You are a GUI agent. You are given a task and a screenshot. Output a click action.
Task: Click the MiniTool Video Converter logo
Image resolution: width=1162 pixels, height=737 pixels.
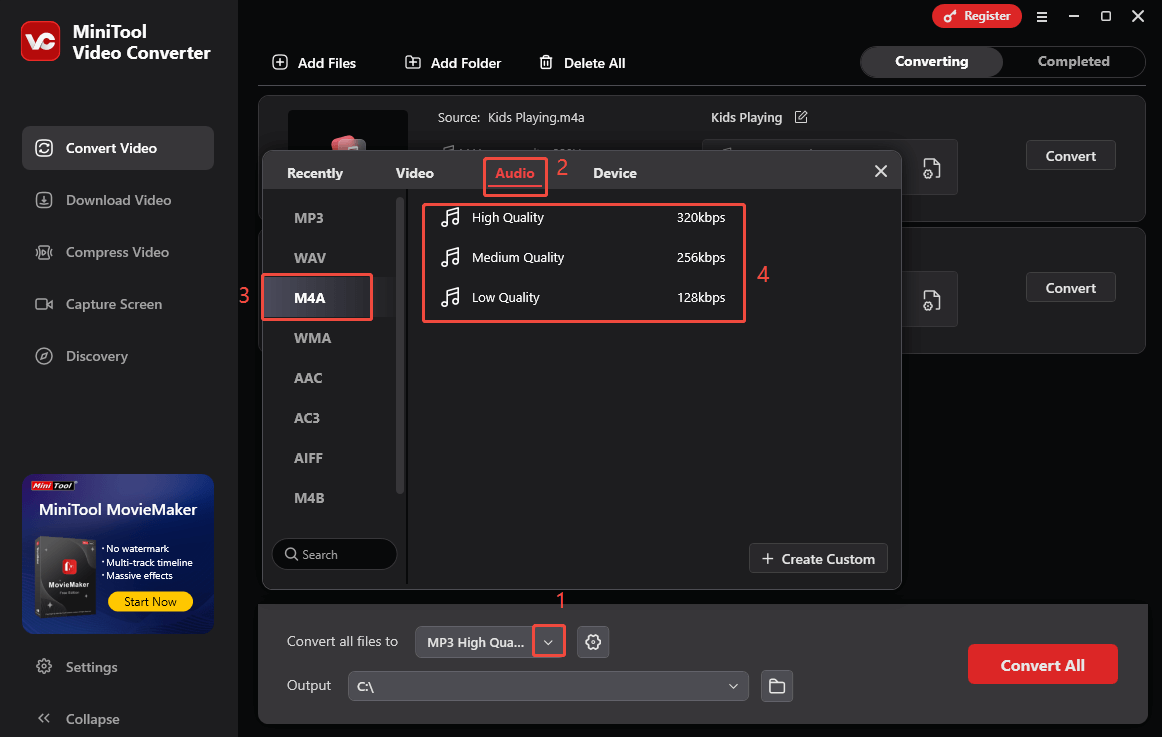click(x=41, y=41)
